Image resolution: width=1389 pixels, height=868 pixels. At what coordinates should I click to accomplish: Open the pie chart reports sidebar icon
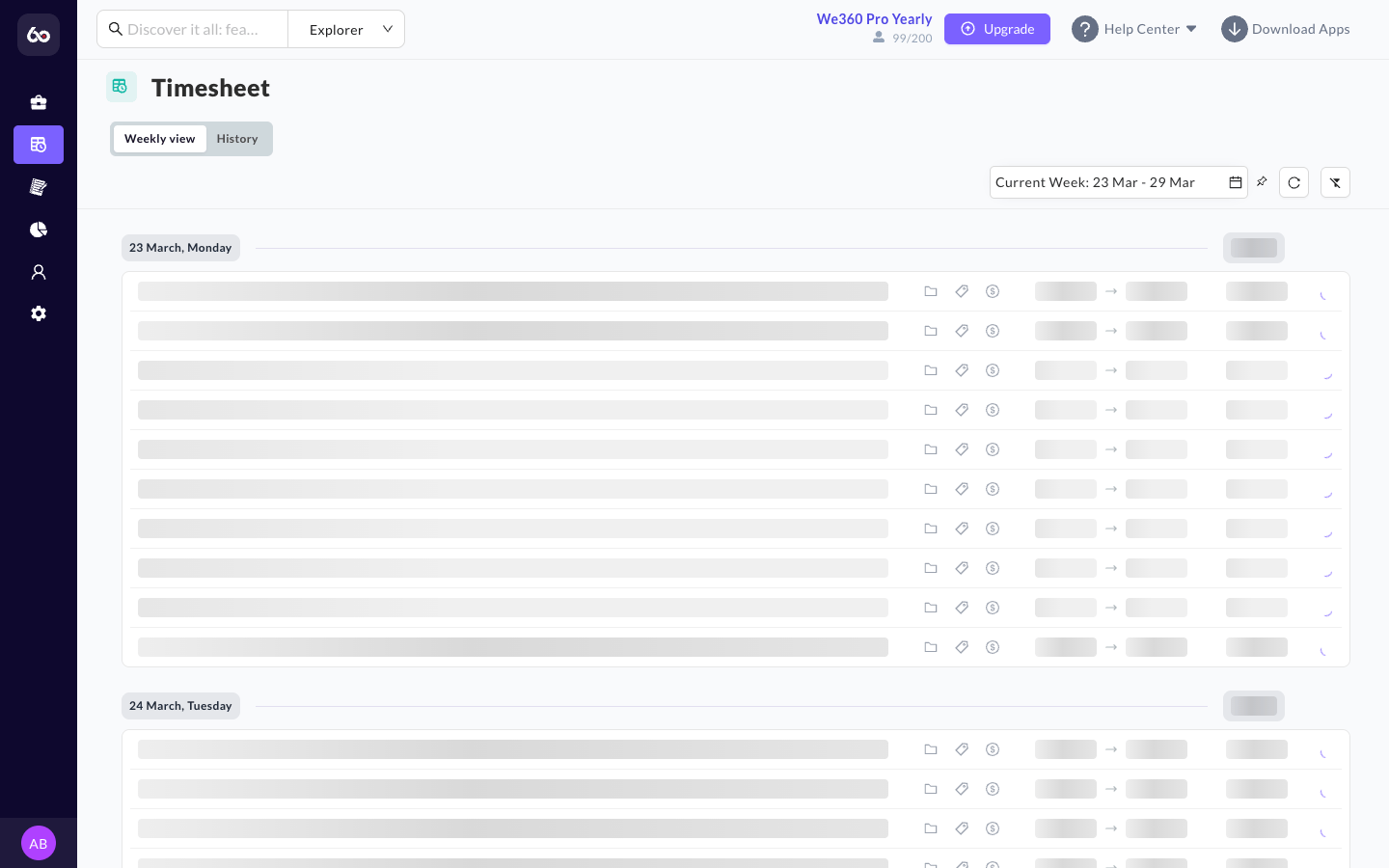tap(39, 230)
